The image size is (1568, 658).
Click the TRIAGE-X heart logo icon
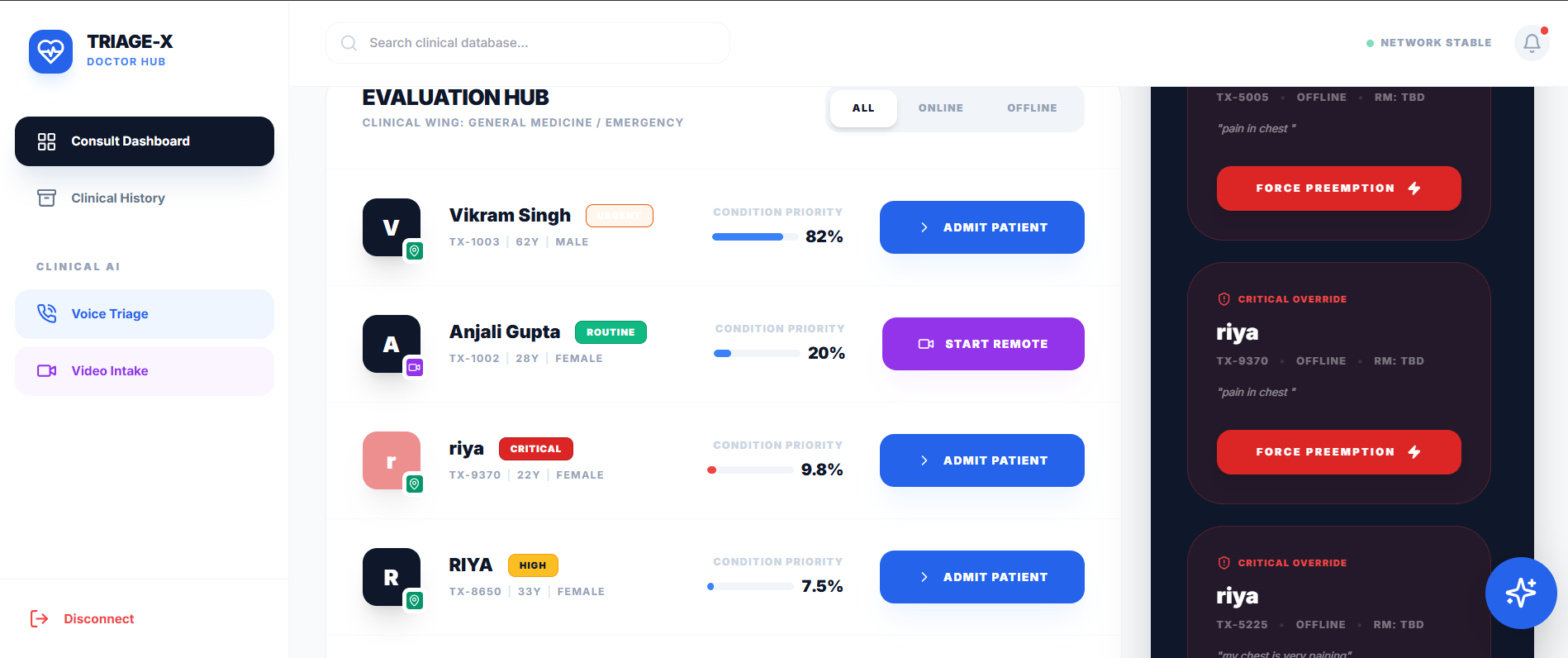(x=50, y=51)
